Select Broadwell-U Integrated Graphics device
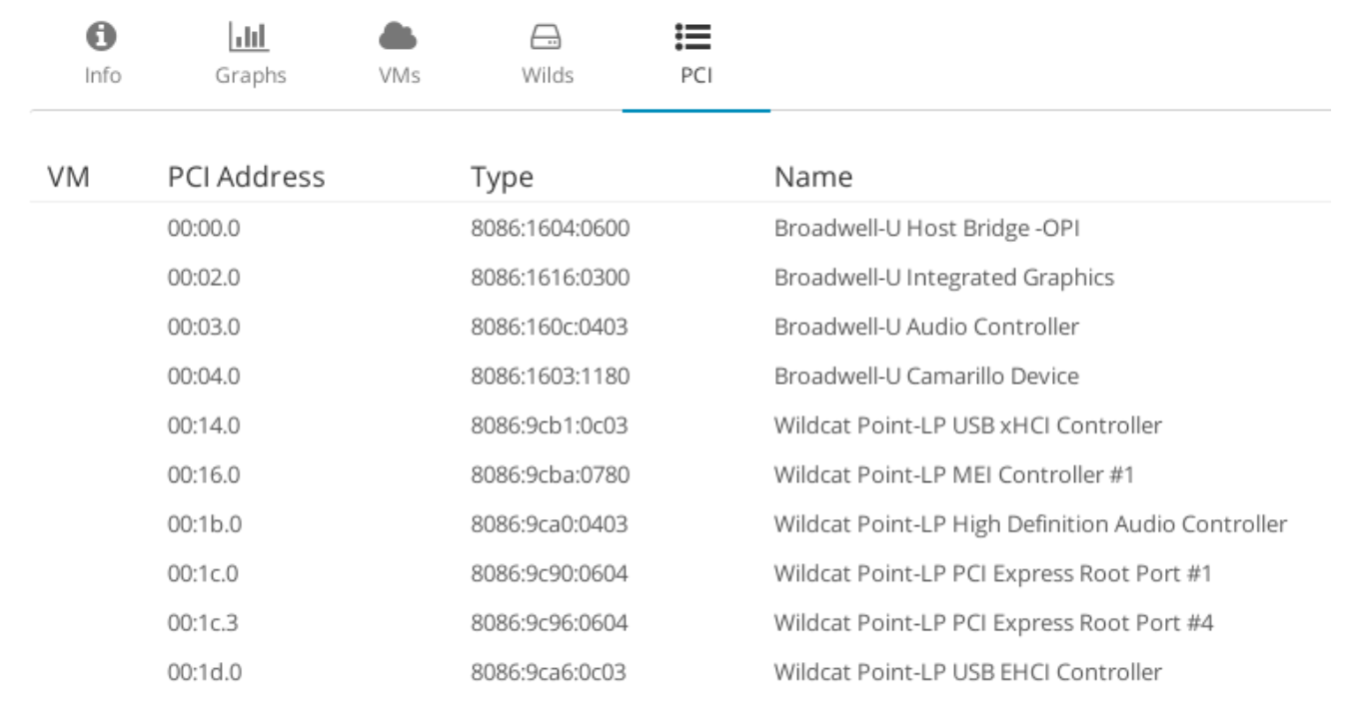Image resolution: width=1348 pixels, height=712 pixels. click(943, 278)
